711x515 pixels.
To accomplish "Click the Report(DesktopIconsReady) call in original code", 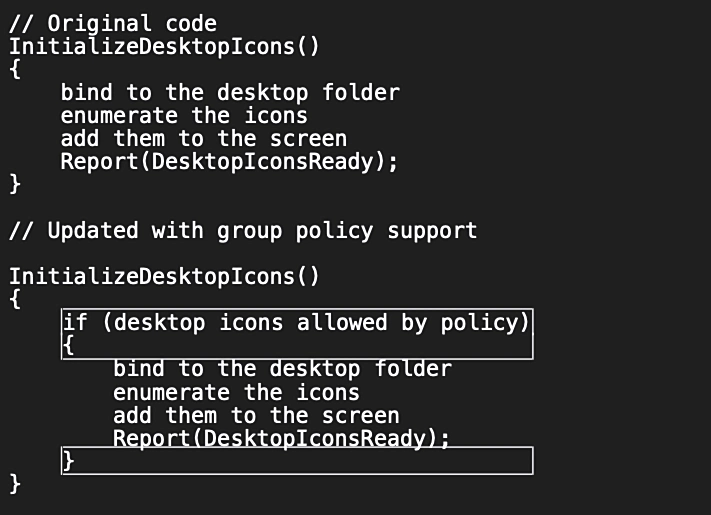I will tap(229, 161).
